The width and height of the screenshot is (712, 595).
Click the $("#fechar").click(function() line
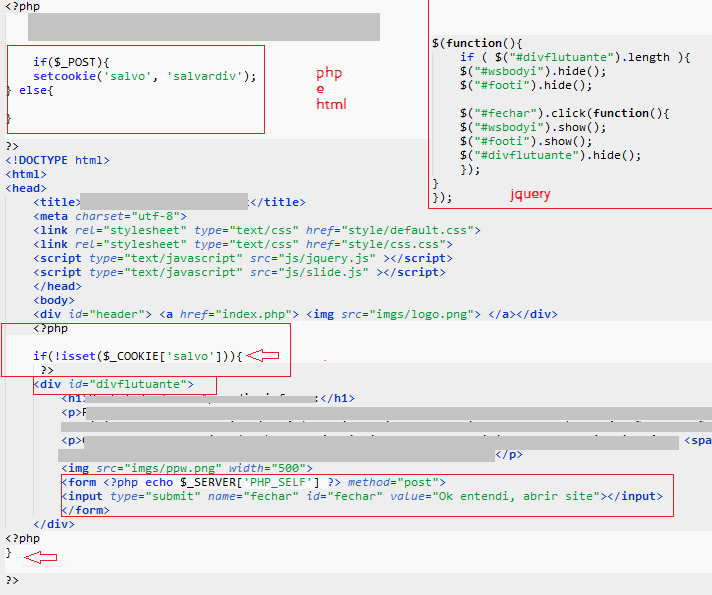coord(564,113)
